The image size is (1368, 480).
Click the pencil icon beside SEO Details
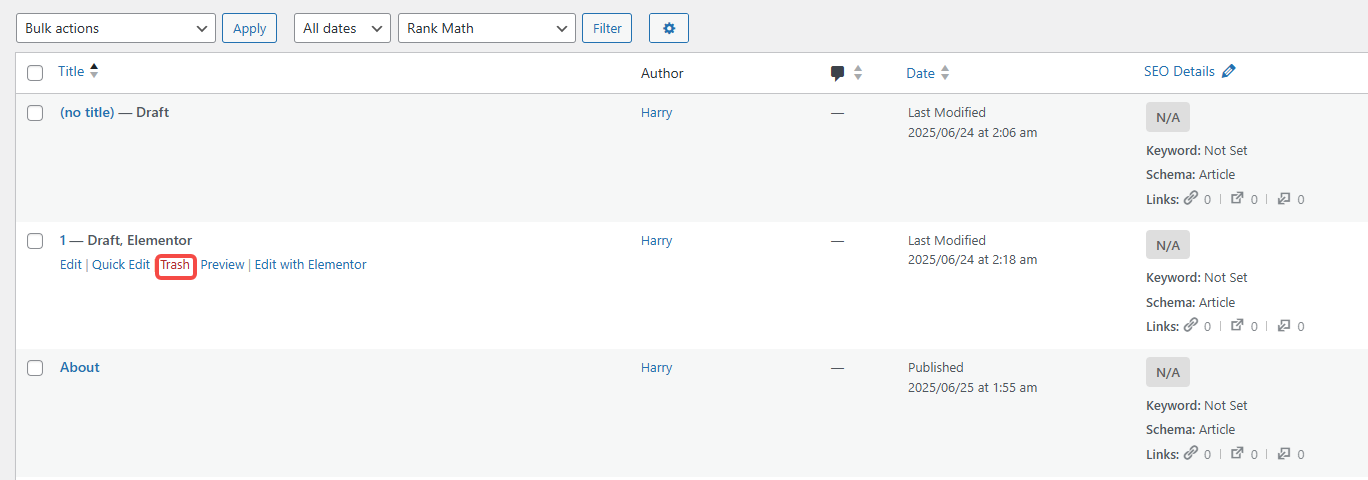point(1229,71)
